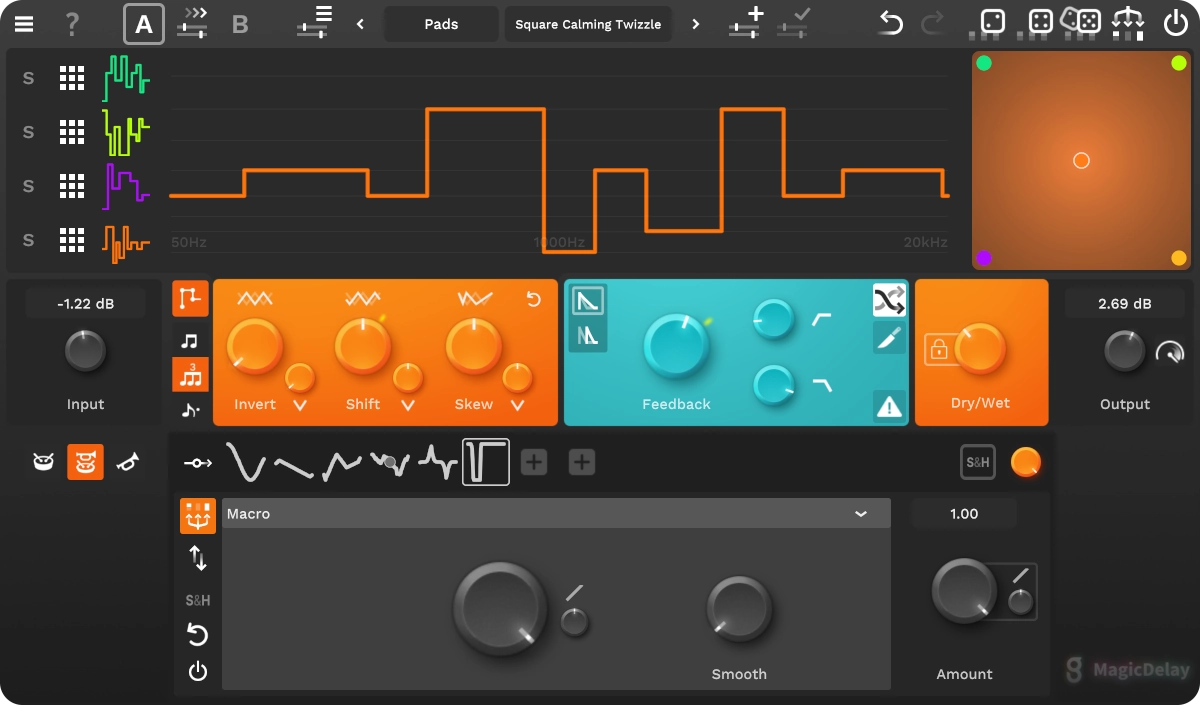Select the trumpet icon on the left

point(128,462)
